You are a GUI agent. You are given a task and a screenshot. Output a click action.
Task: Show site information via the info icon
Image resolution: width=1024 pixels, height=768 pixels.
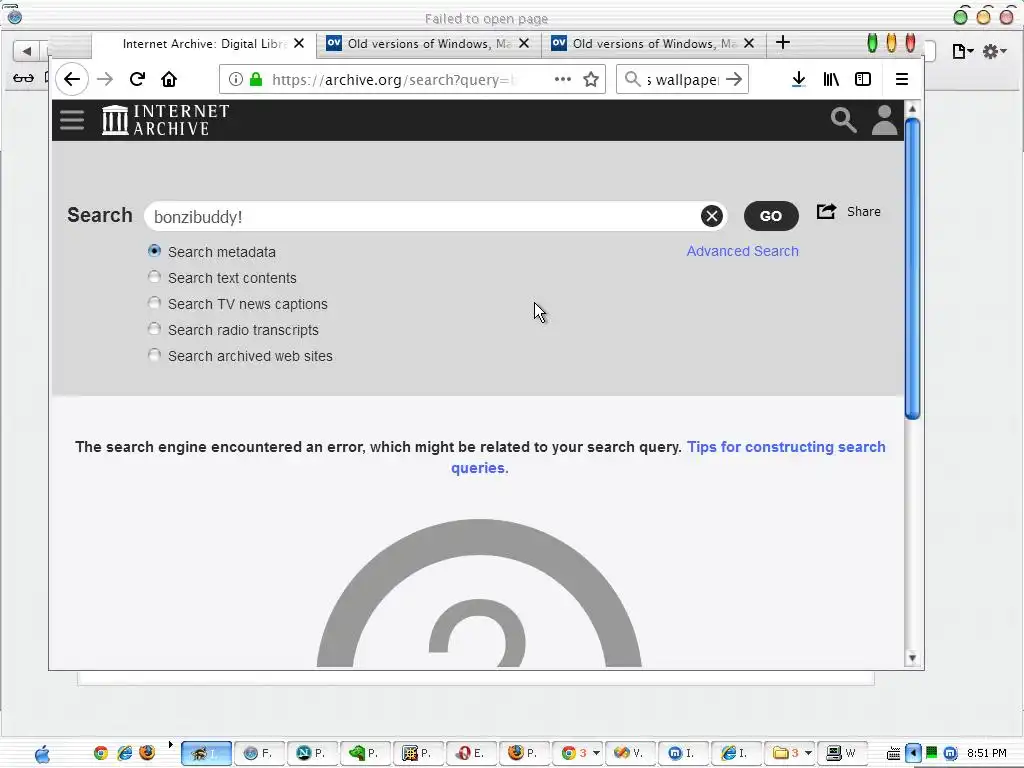coord(236,80)
